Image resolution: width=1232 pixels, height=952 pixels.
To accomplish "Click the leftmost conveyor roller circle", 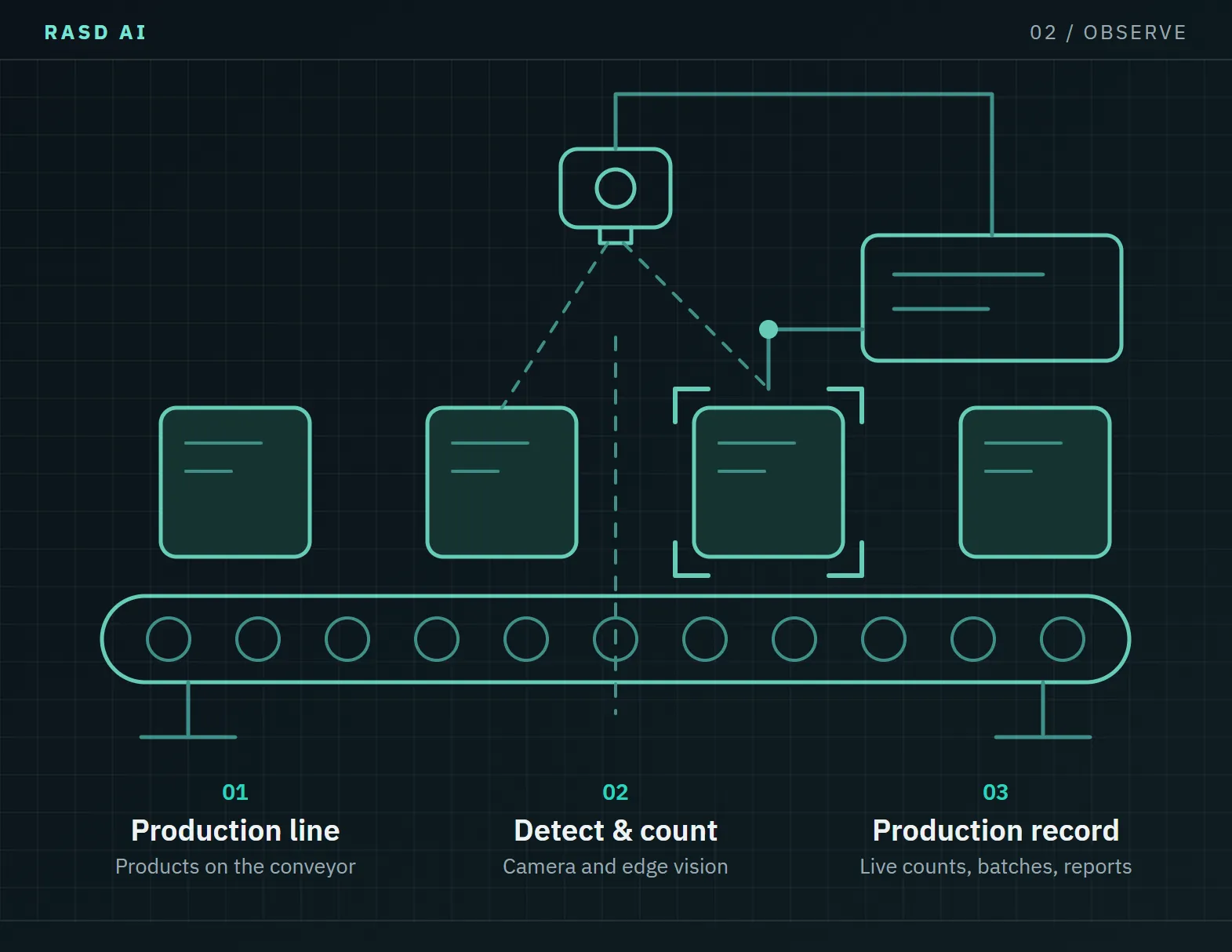I will [x=169, y=639].
